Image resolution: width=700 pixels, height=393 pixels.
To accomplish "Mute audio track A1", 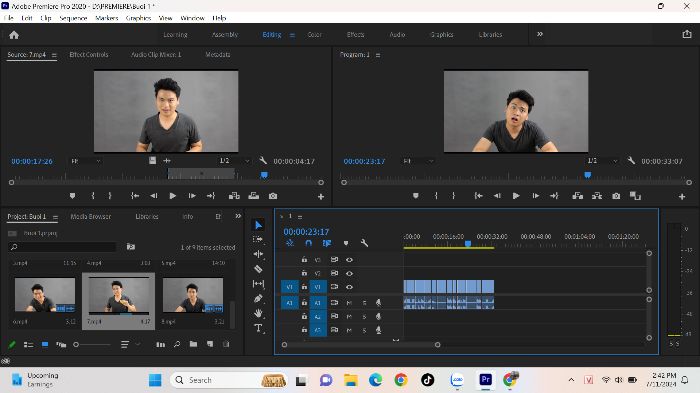I will 349,303.
